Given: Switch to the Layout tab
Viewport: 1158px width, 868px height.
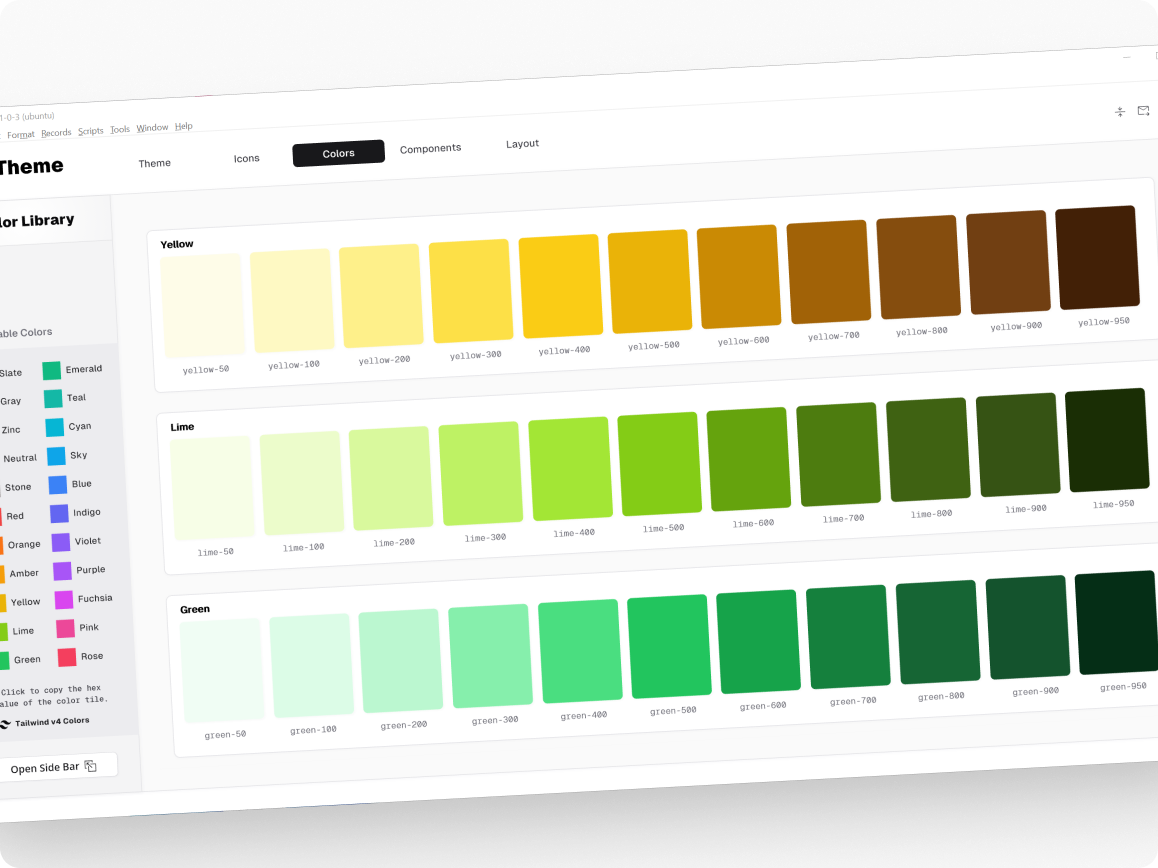Looking at the screenshot, I should tap(522, 143).
